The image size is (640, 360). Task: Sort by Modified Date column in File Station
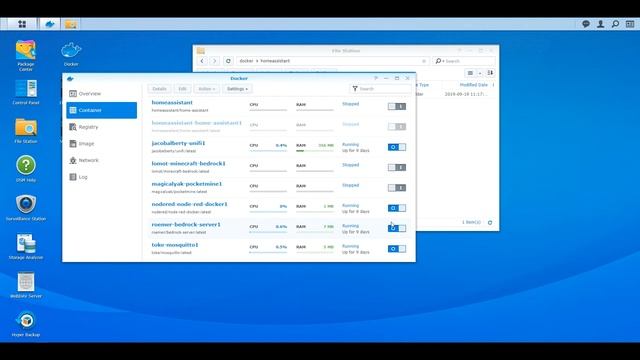[x=473, y=85]
